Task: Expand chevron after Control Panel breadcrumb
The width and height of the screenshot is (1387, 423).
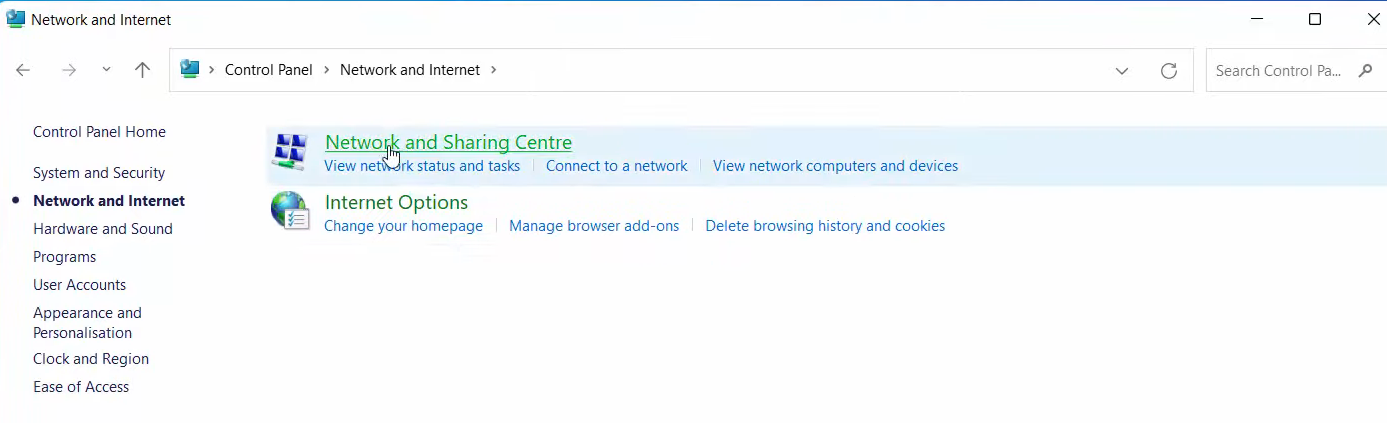Action: (x=326, y=70)
